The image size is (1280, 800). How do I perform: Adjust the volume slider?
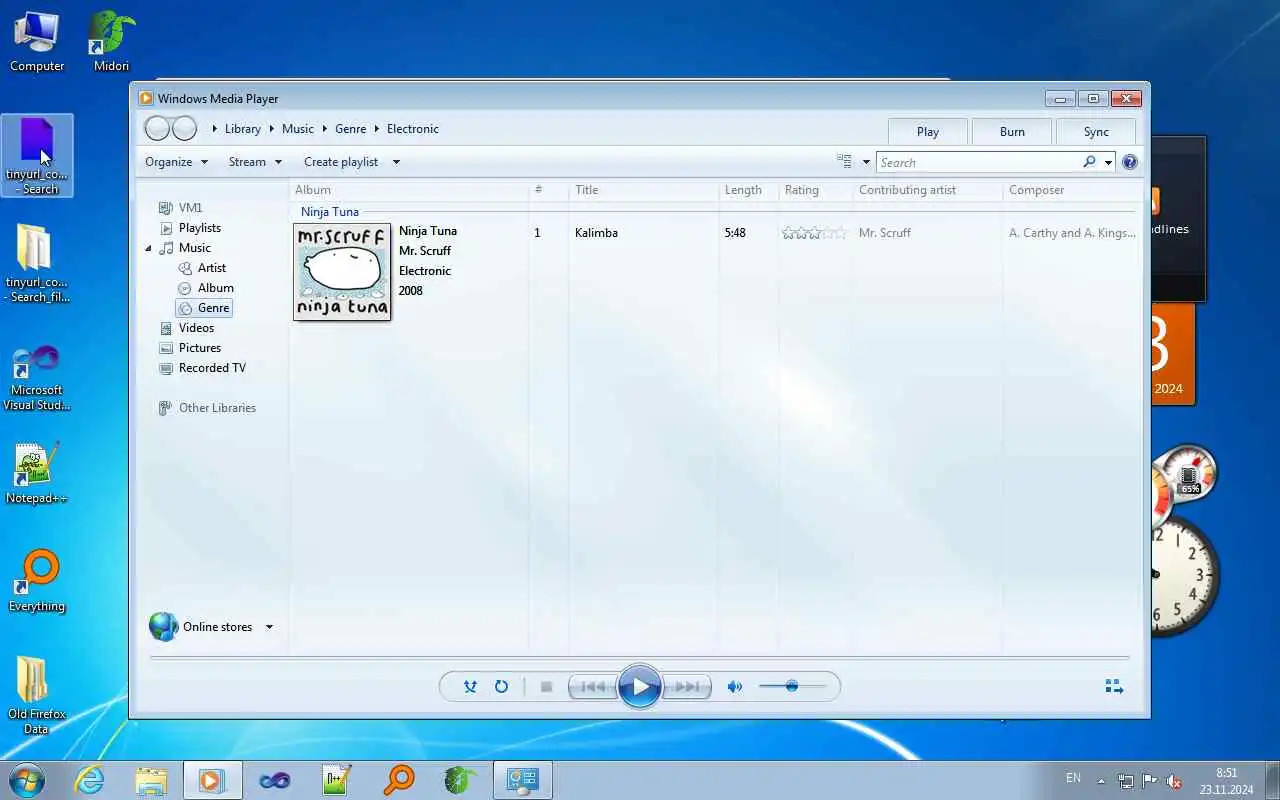tap(792, 687)
